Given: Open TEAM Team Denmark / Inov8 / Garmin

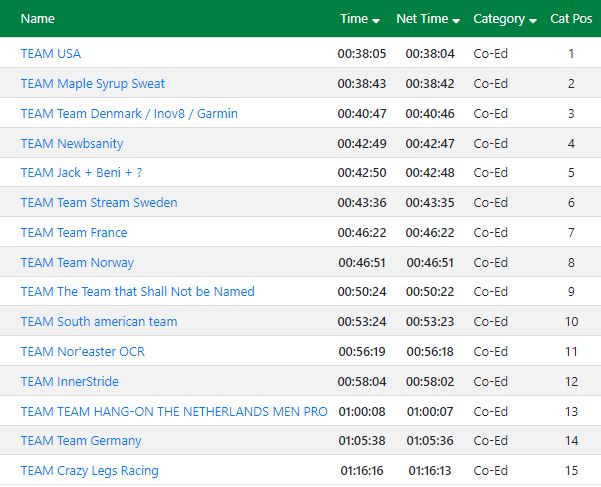Looking at the screenshot, I should pos(129,113).
